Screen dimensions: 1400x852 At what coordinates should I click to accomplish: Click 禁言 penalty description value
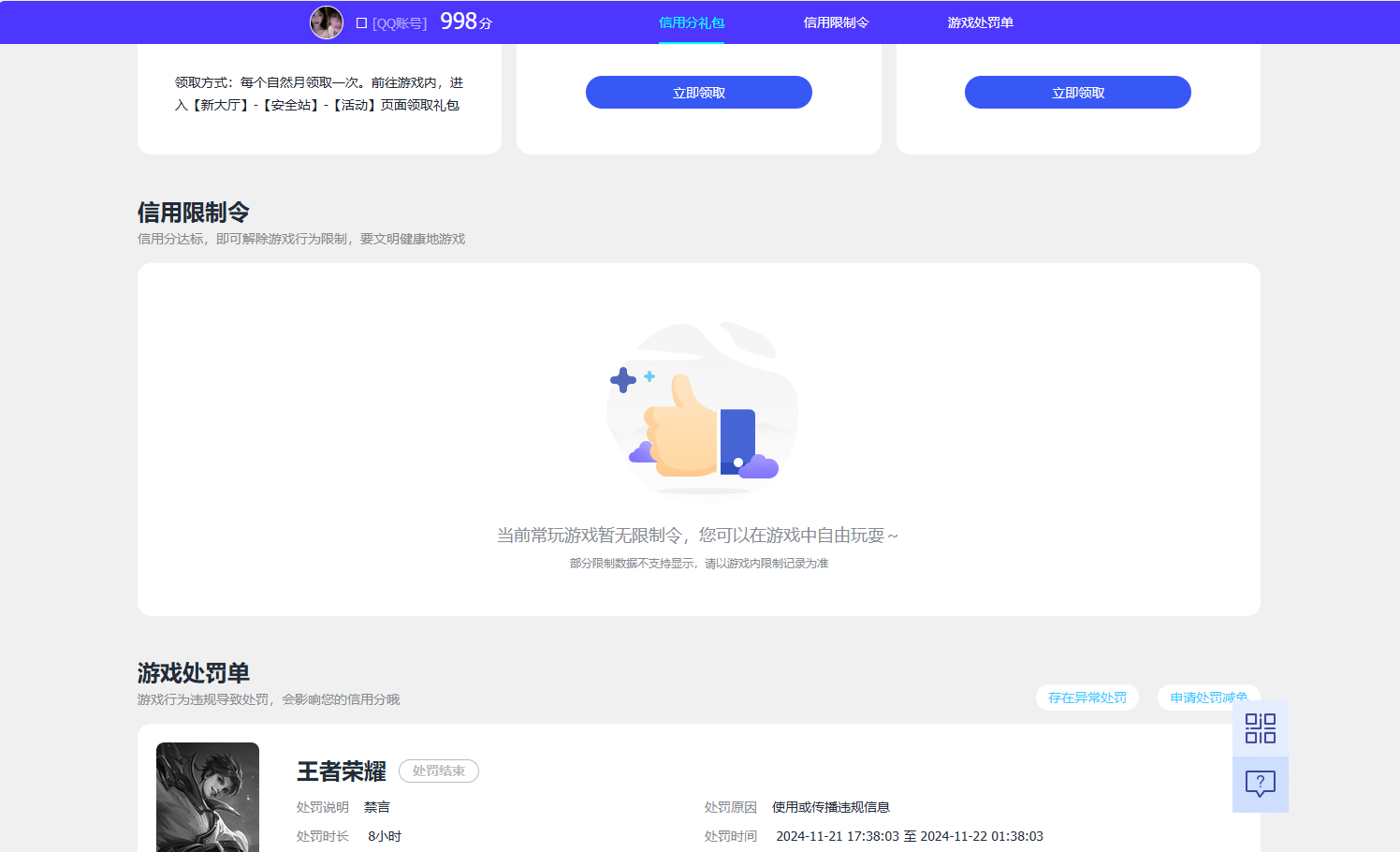pos(377,807)
